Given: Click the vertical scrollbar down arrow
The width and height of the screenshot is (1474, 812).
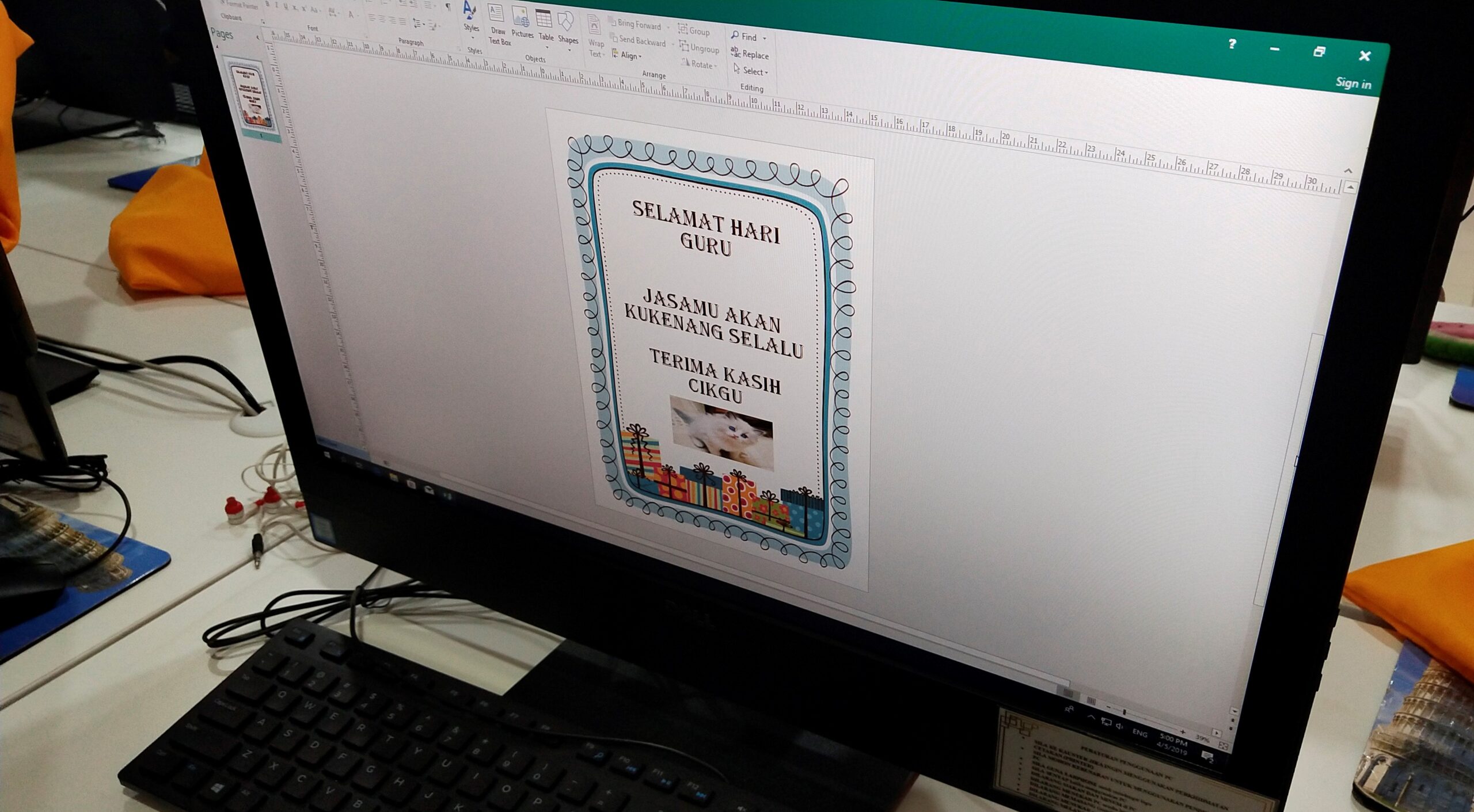Looking at the screenshot, I should coord(1234,711).
